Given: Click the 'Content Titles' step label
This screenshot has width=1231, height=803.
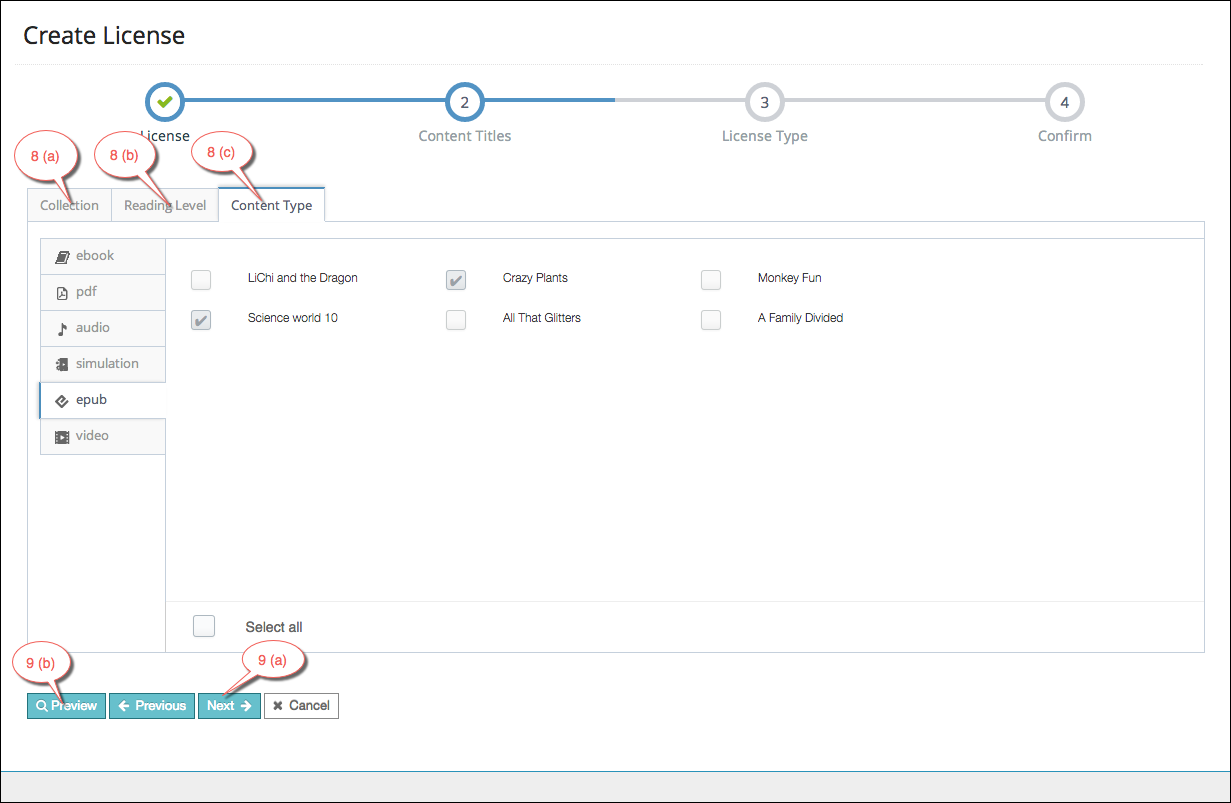Looking at the screenshot, I should click(x=465, y=136).
